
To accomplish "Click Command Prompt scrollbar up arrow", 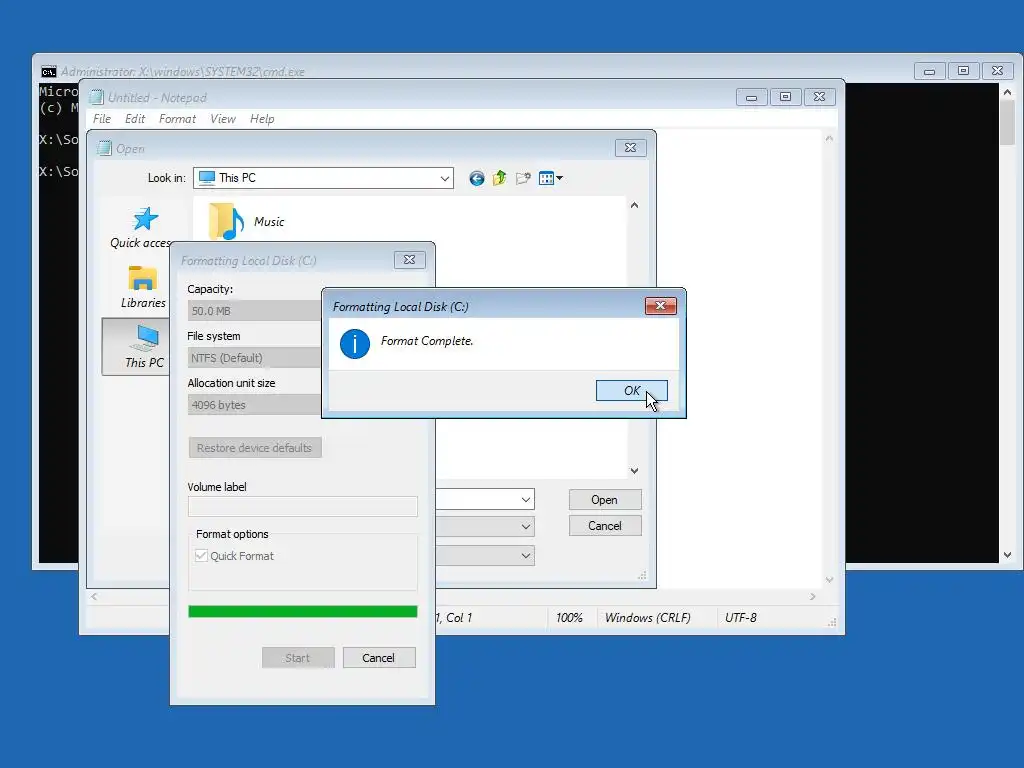I will point(1008,92).
